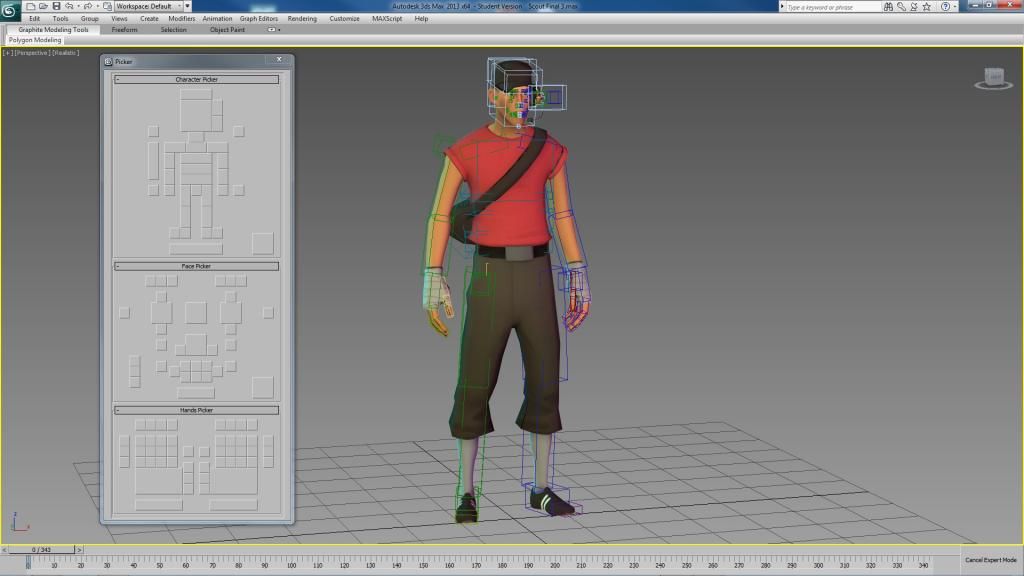Open the Rendering menu
1024x576 pixels.
coord(302,19)
